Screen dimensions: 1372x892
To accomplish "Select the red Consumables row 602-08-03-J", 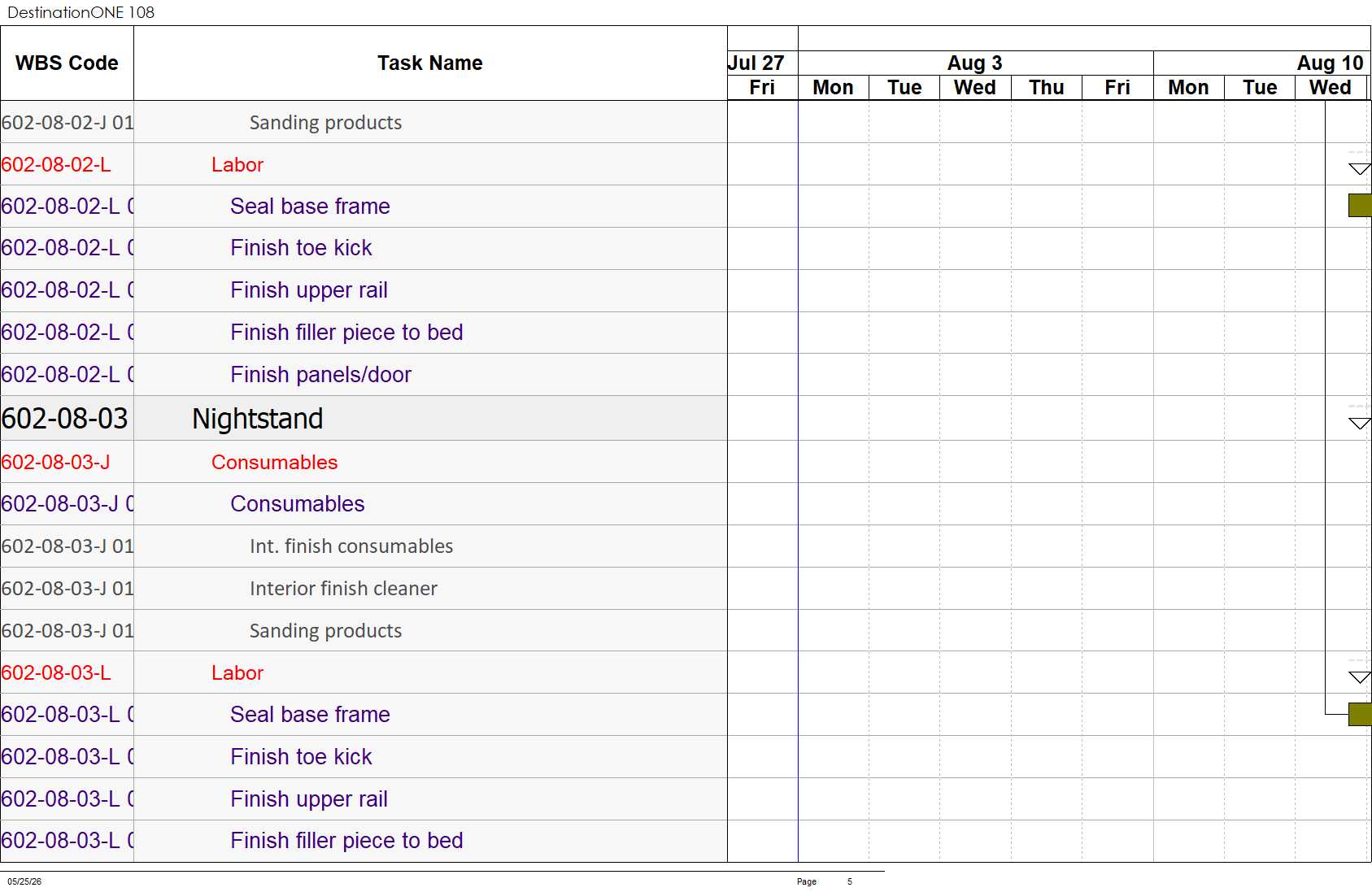I will [364, 462].
